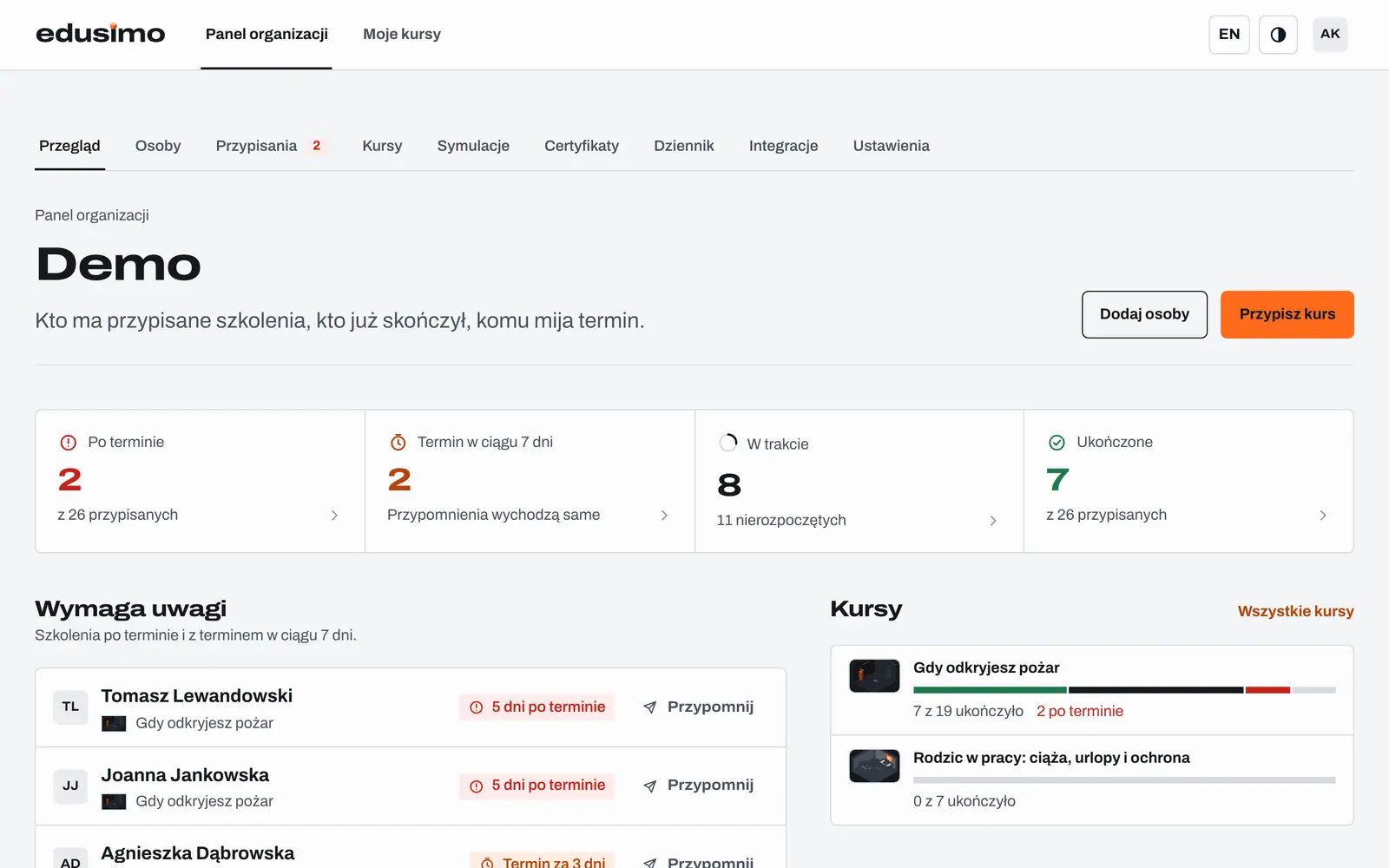Open the Przypisania tab
Screen dimensions: 1389x868
pyautogui.click(x=271, y=146)
